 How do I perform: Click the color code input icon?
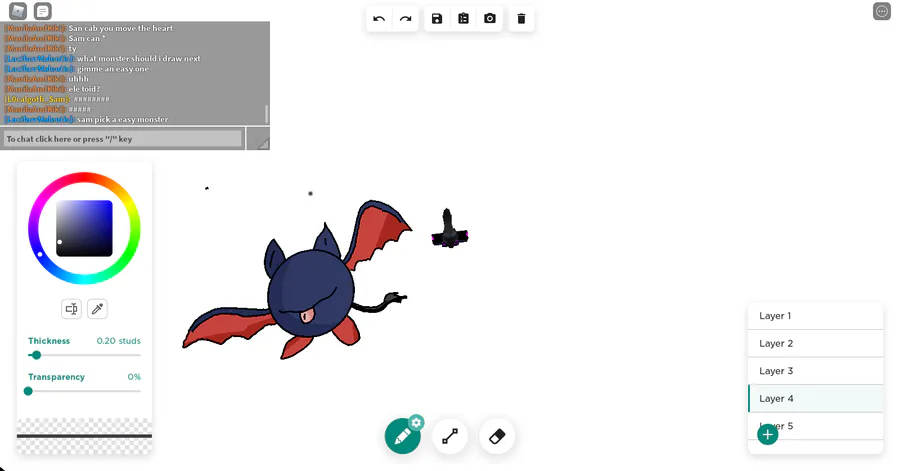(71, 309)
